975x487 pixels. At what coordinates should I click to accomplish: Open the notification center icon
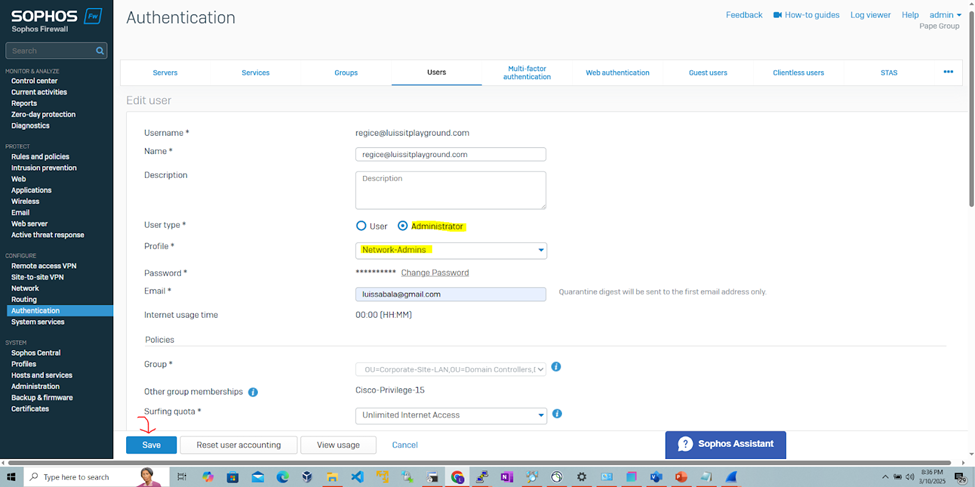(x=961, y=477)
